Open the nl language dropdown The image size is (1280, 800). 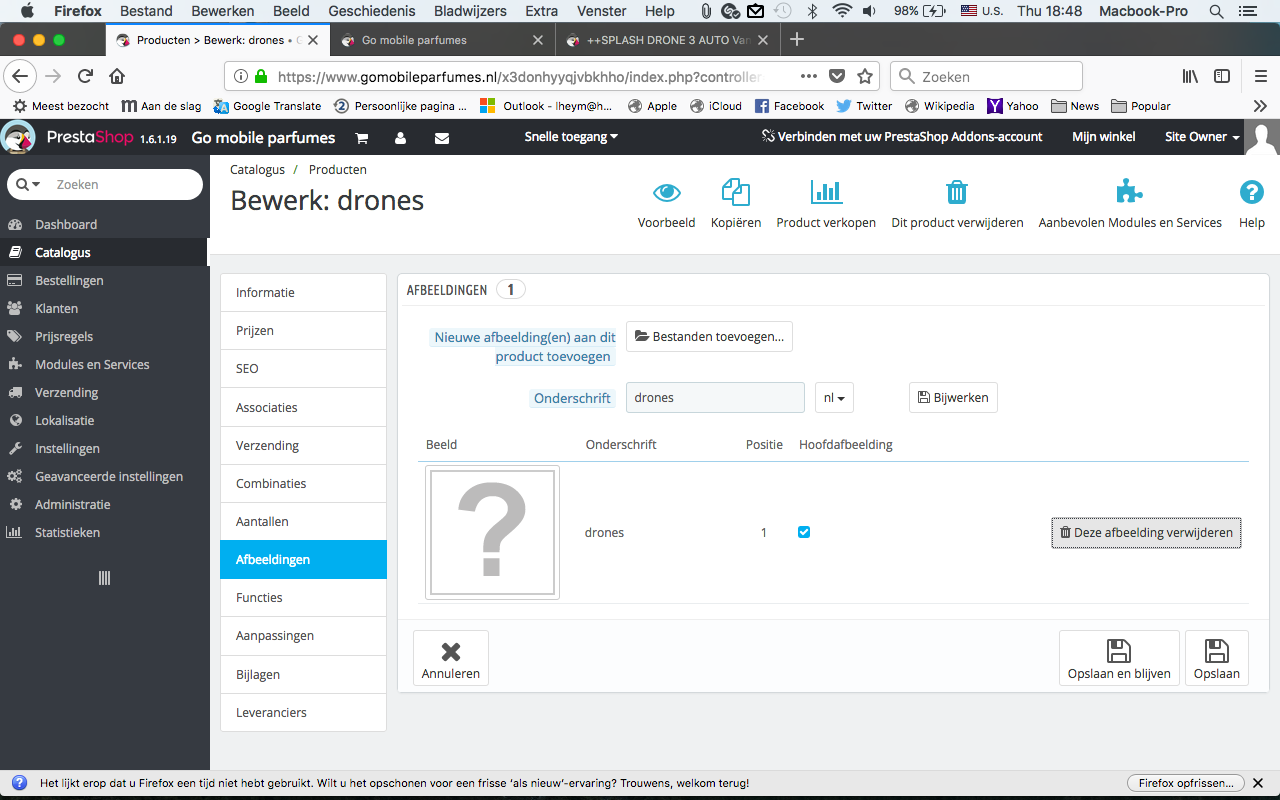click(x=834, y=397)
